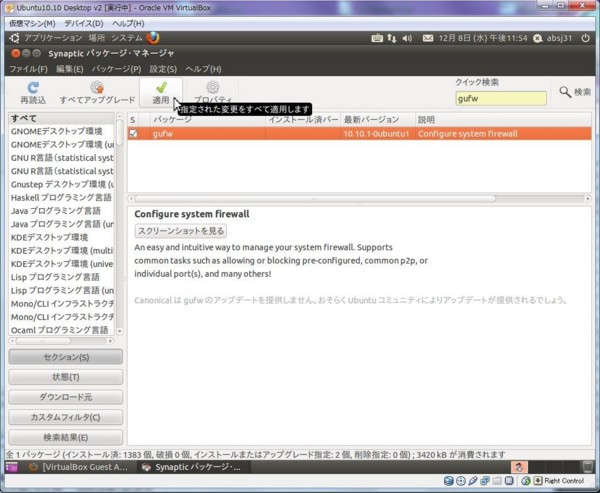
Task: Sort by the S status column header
Action: [x=133, y=119]
